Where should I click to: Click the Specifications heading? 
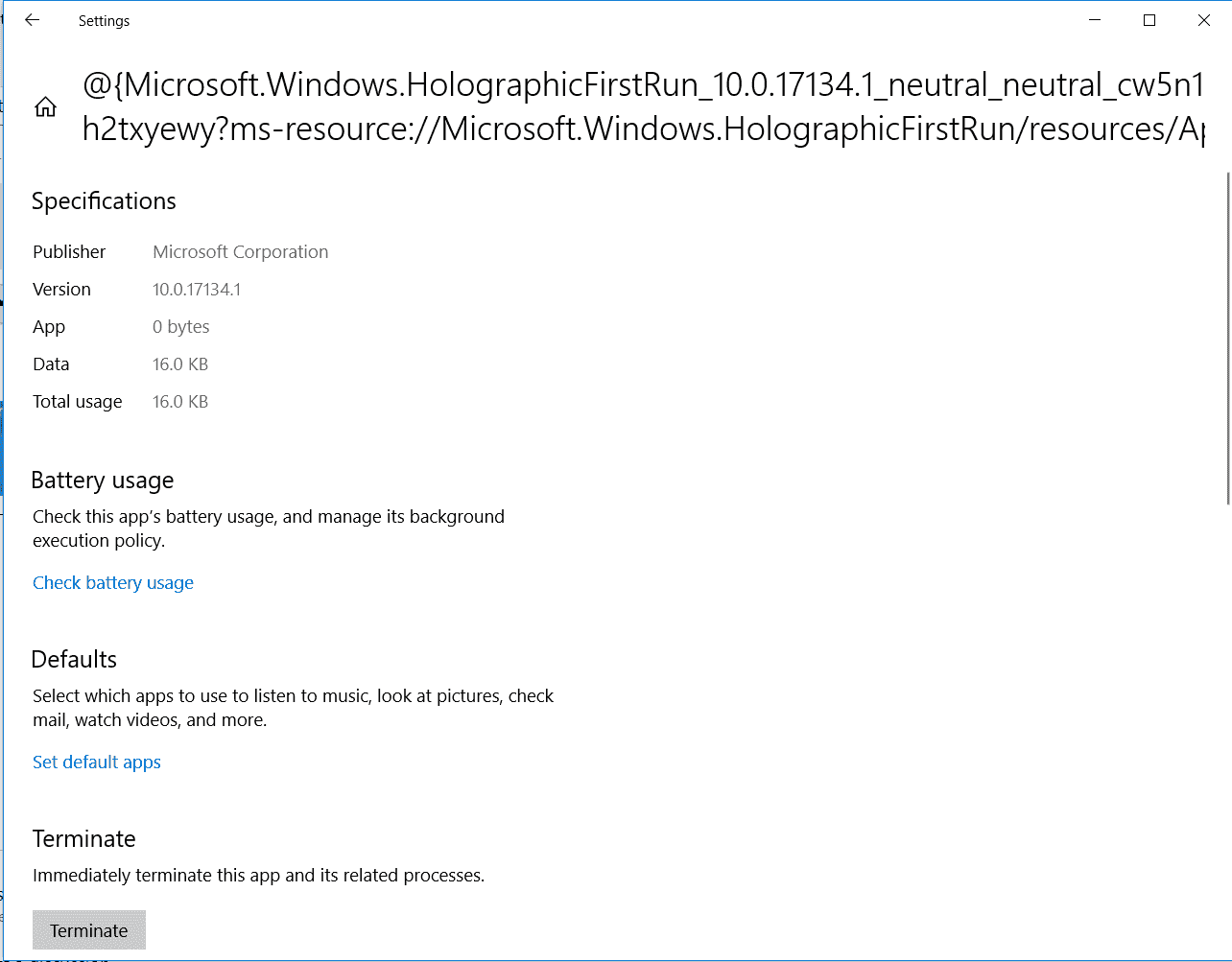tap(104, 201)
